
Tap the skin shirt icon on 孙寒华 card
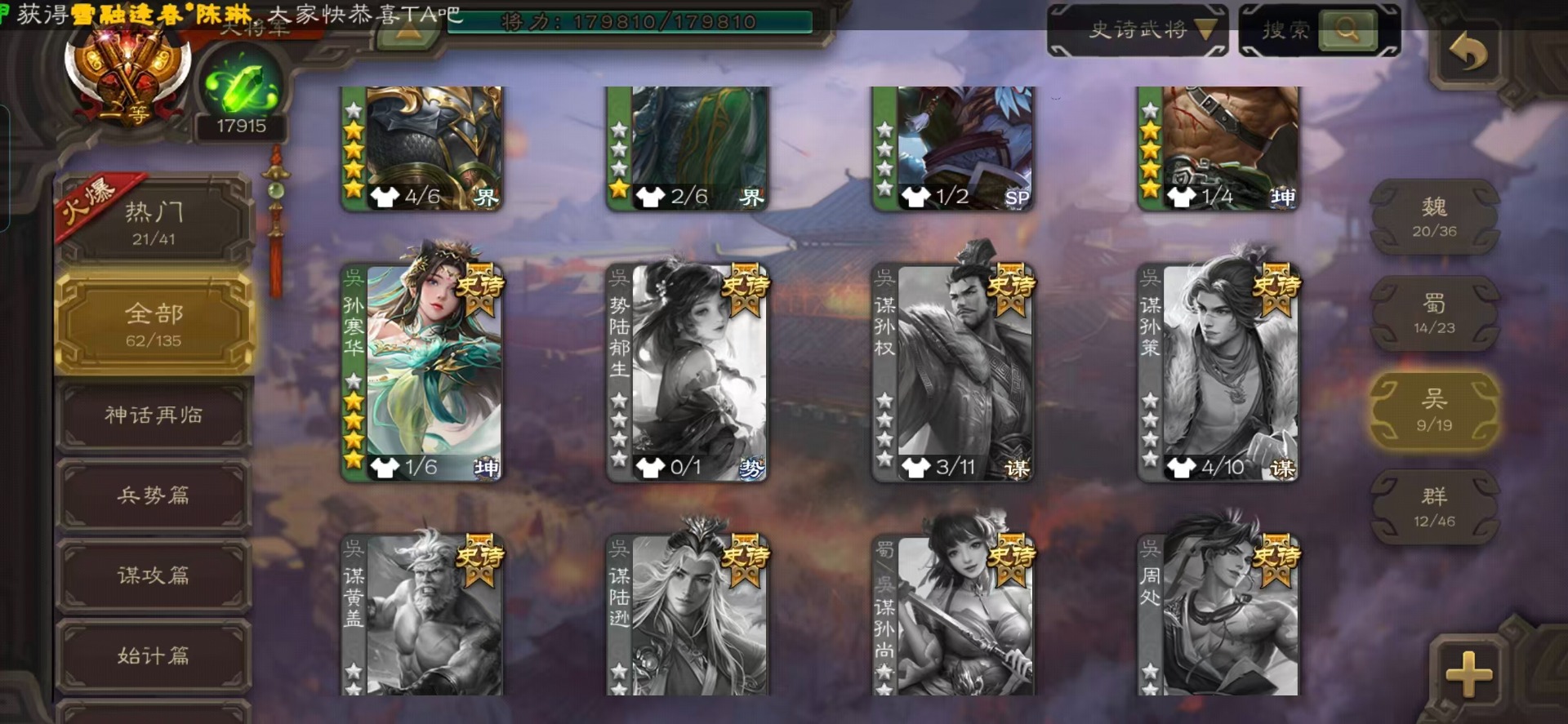point(385,468)
